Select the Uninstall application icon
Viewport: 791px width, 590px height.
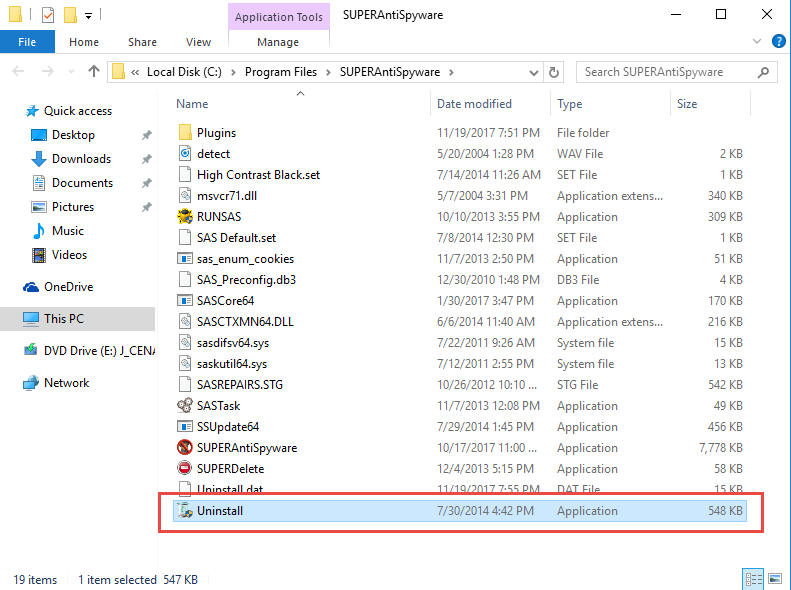point(185,511)
